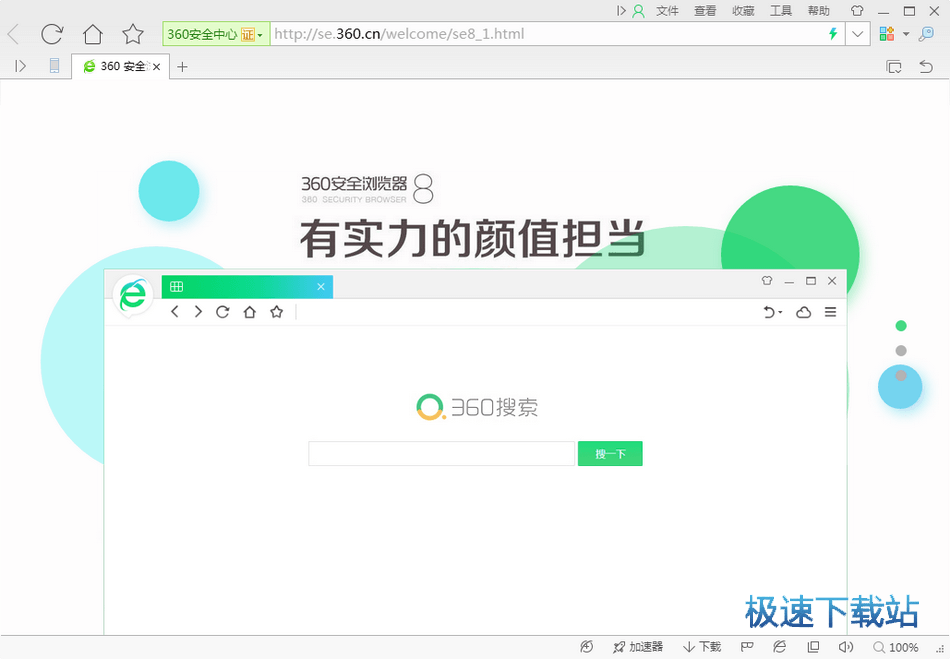Open the skin shirt icon

tap(857, 10)
